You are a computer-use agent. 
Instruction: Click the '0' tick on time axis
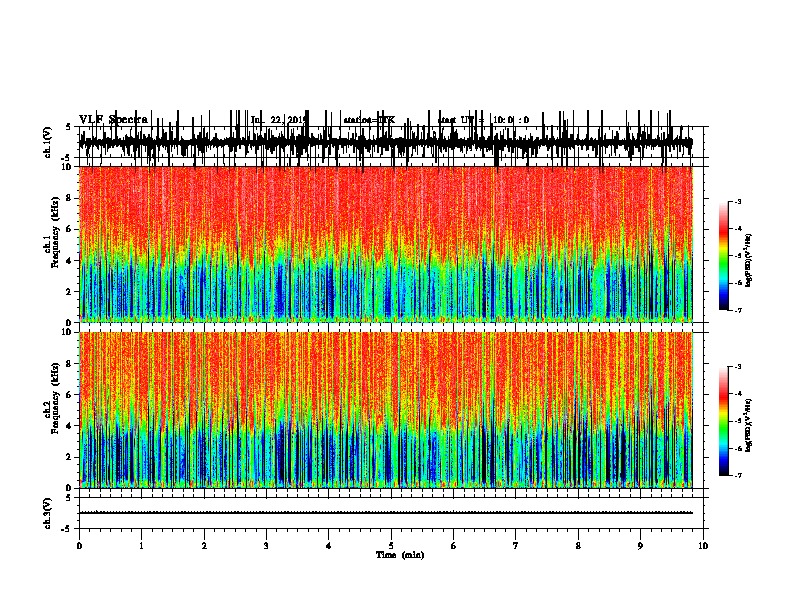click(79, 546)
